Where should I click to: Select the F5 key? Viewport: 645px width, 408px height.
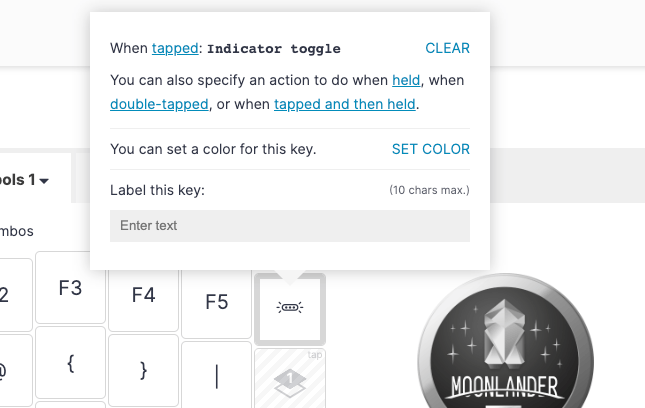pos(216,302)
